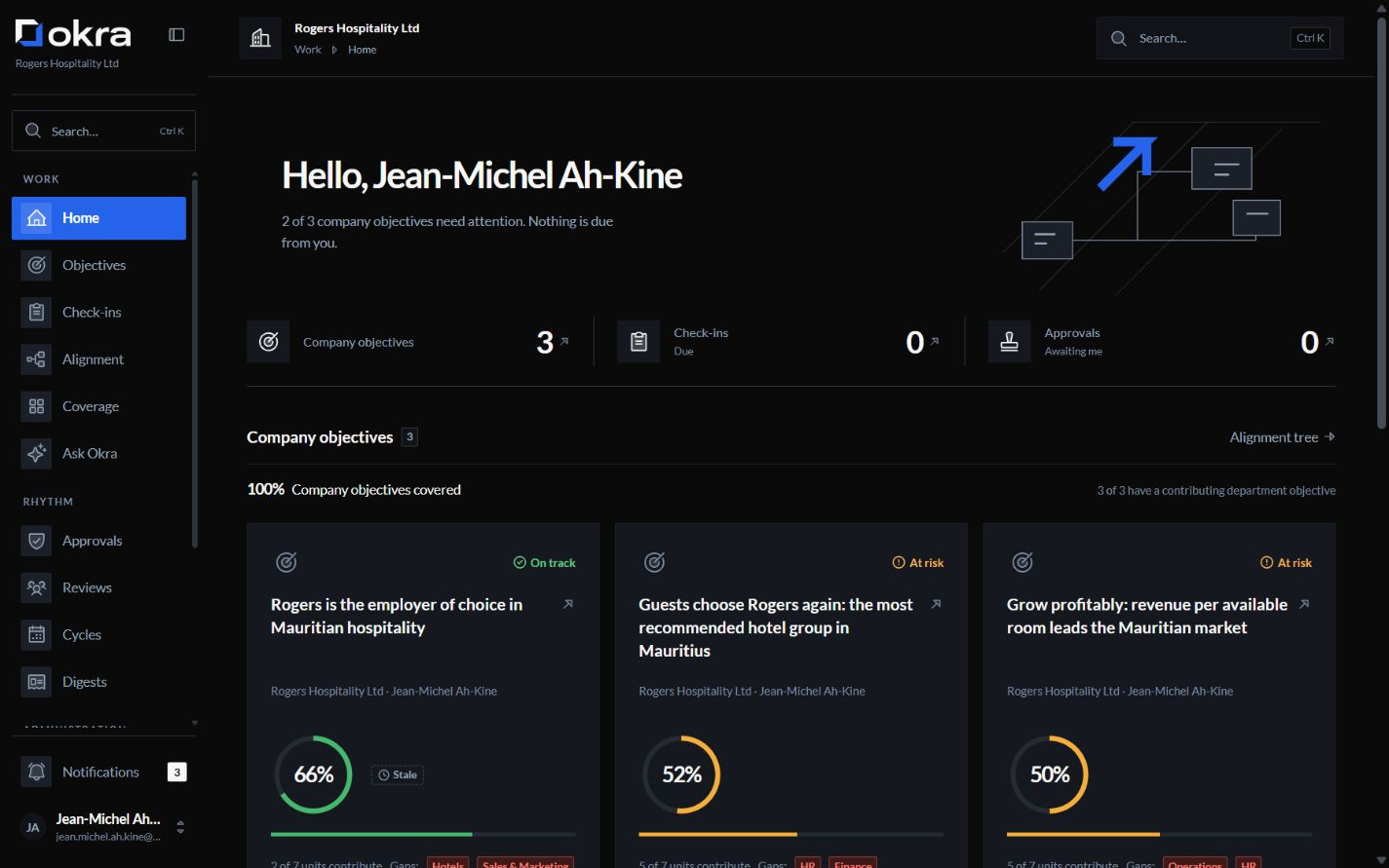Open Ask Okra sparkle icon
The width and height of the screenshot is (1389, 868).
point(36,453)
